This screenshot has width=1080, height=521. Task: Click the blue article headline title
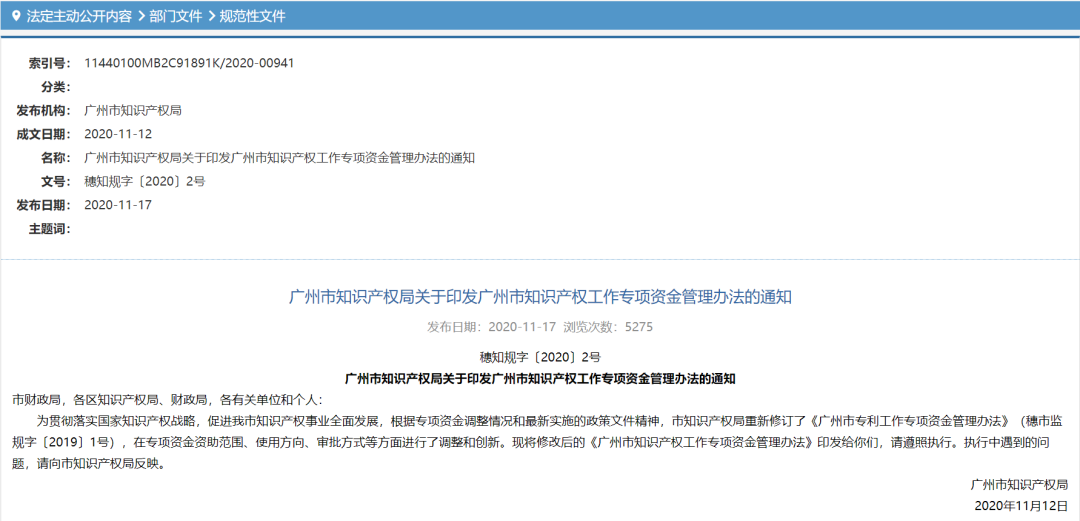click(x=540, y=297)
